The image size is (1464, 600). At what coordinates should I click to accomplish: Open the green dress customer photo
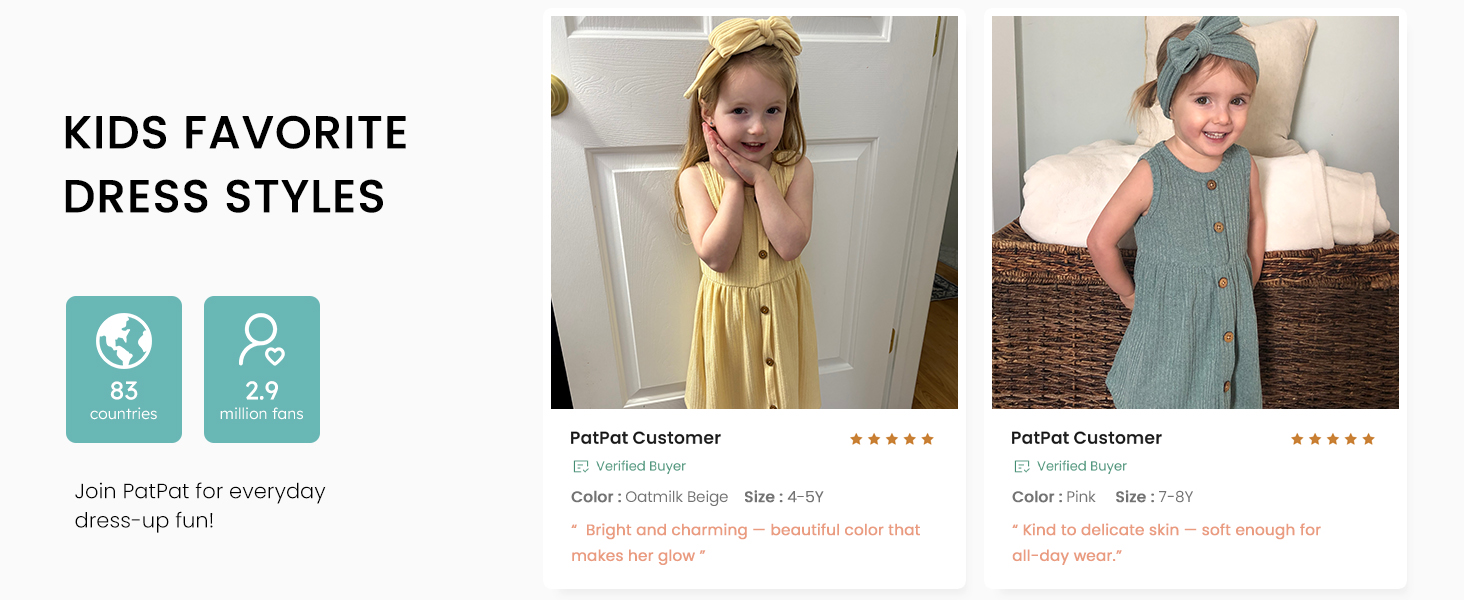[1195, 212]
